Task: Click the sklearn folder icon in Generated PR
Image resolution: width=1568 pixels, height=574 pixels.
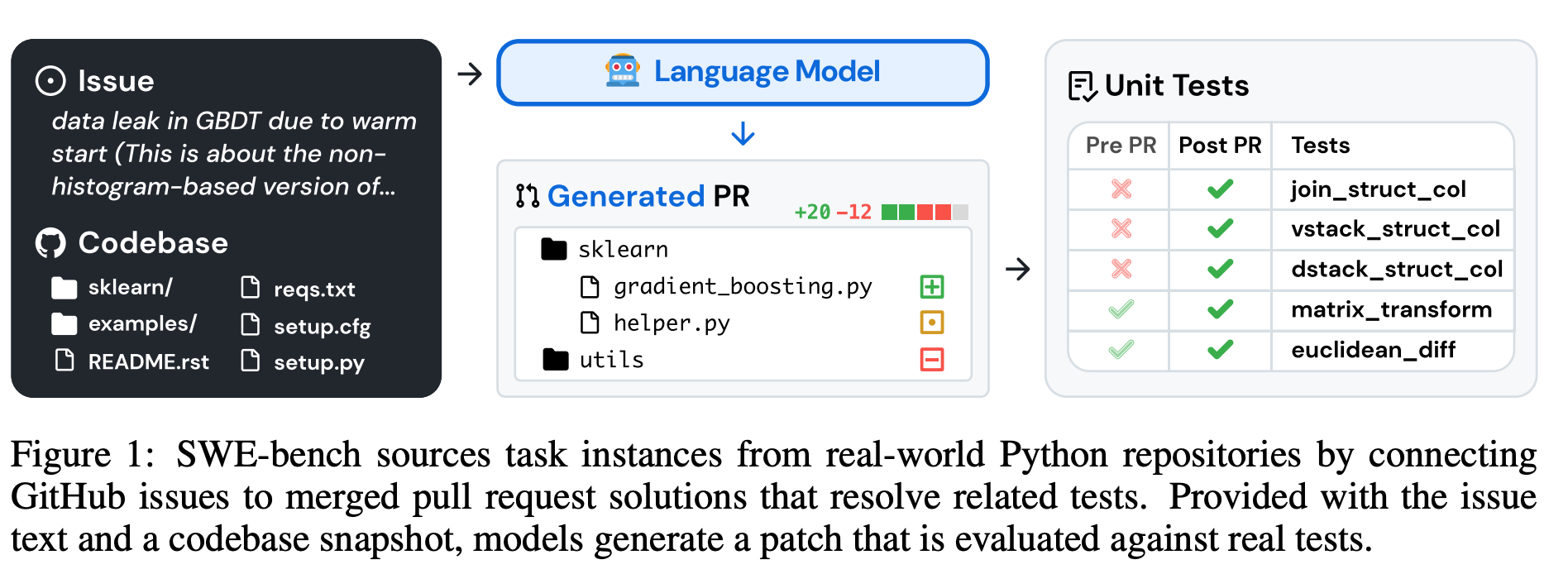Action: click(553, 249)
